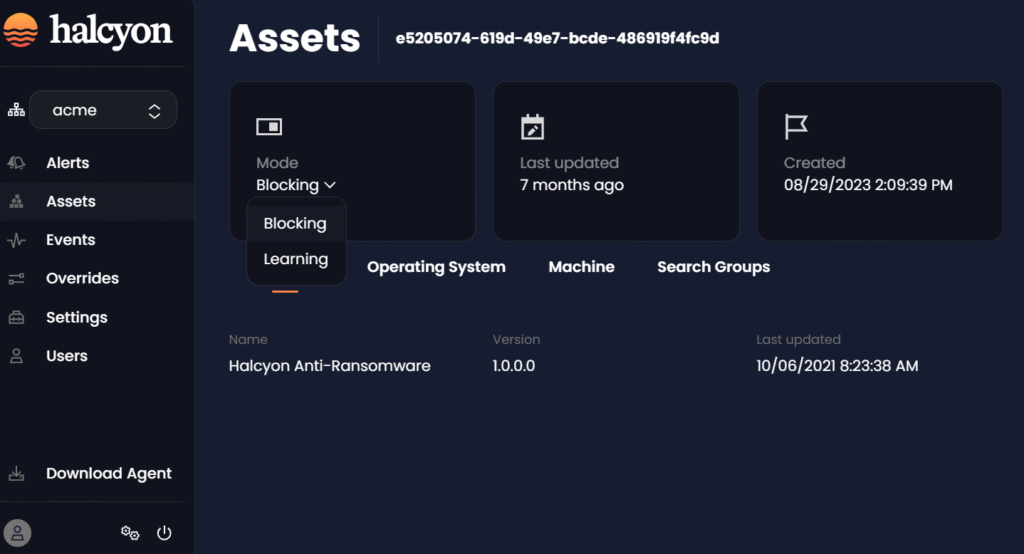Screen dimensions: 1024x554
Task: Switch to the Machine tab
Action: tap(581, 267)
